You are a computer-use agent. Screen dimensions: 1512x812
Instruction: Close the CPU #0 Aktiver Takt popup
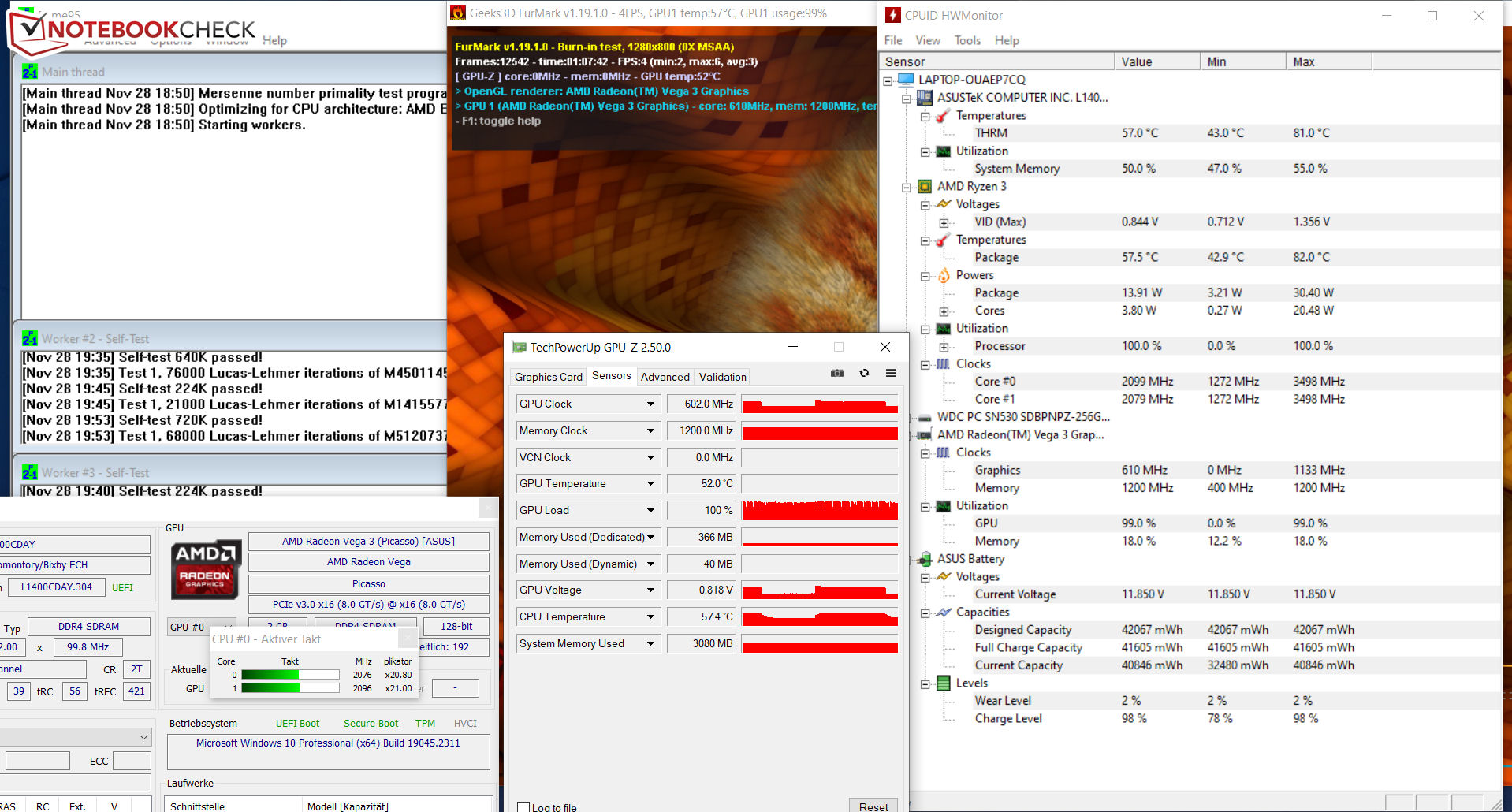(x=408, y=639)
